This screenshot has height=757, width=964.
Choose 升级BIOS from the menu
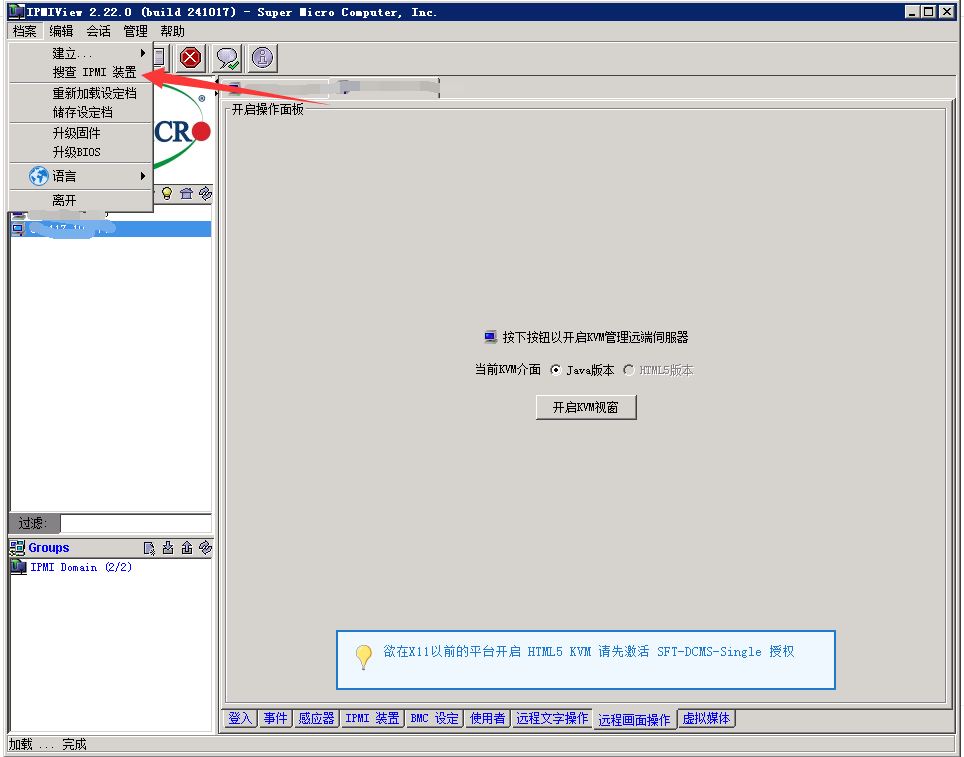(76, 152)
